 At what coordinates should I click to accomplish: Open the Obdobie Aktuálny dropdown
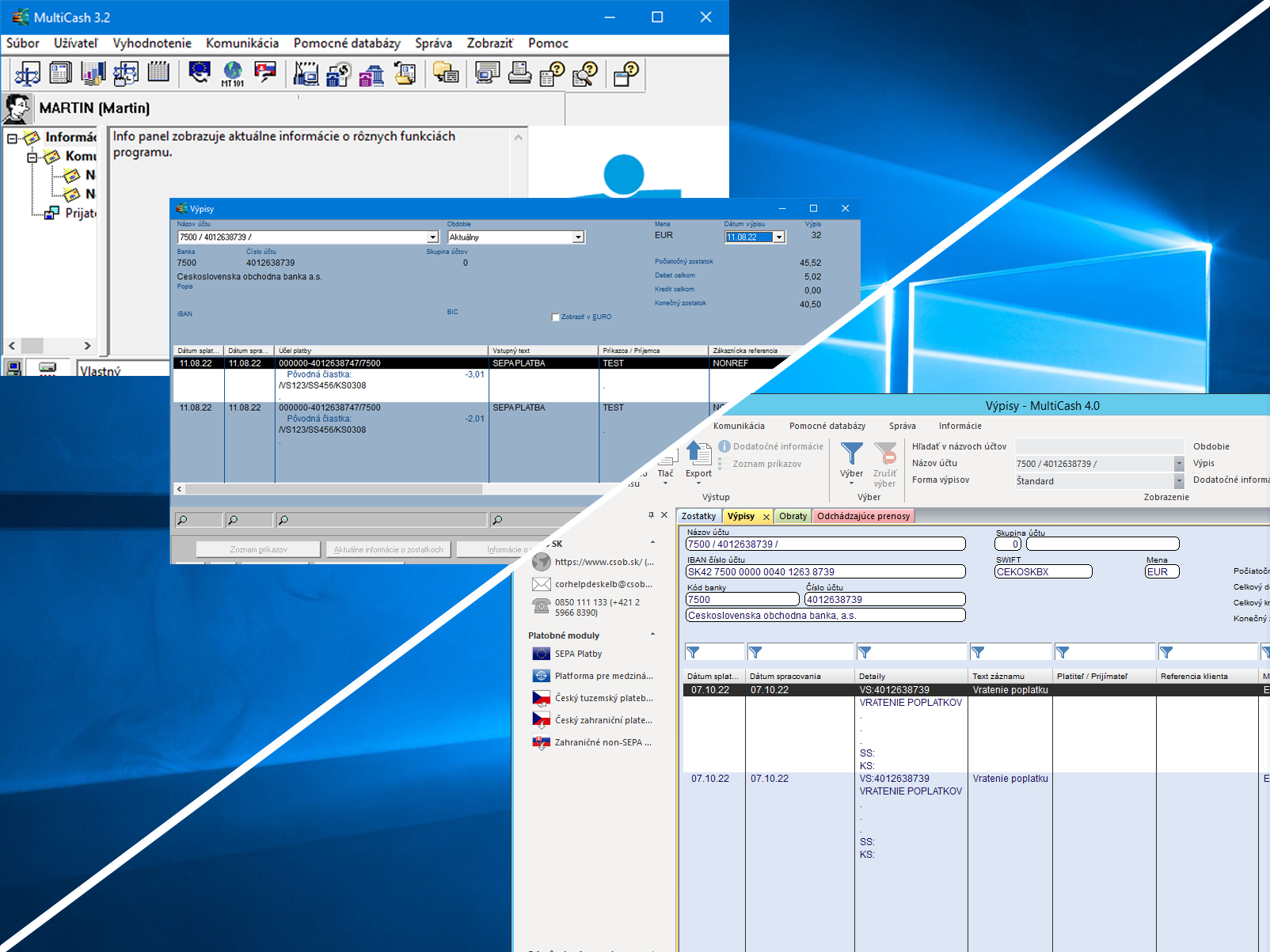pos(578,237)
